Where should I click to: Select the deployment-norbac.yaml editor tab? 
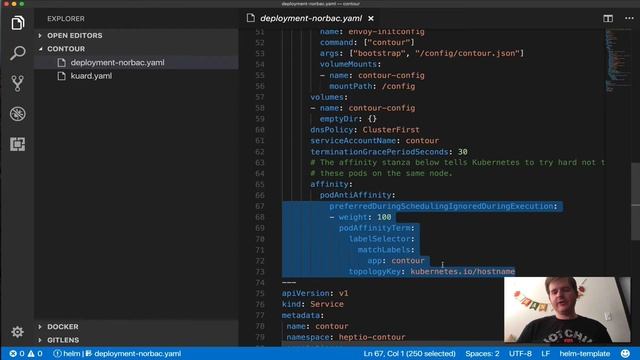(310, 18)
